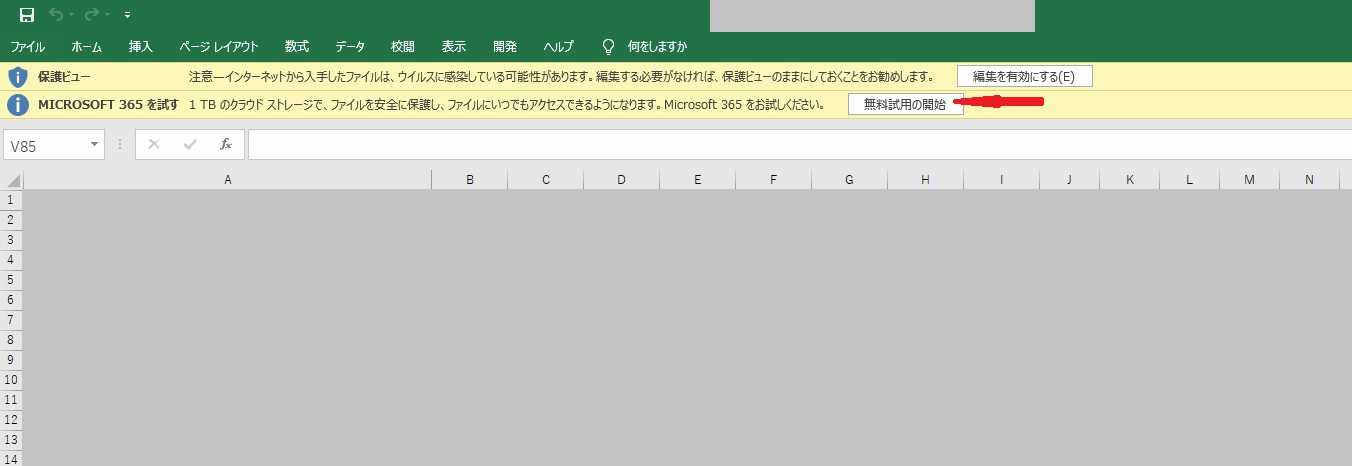1352x466 pixels.
Task: Switch to the データ ribbon tab
Action: point(350,47)
